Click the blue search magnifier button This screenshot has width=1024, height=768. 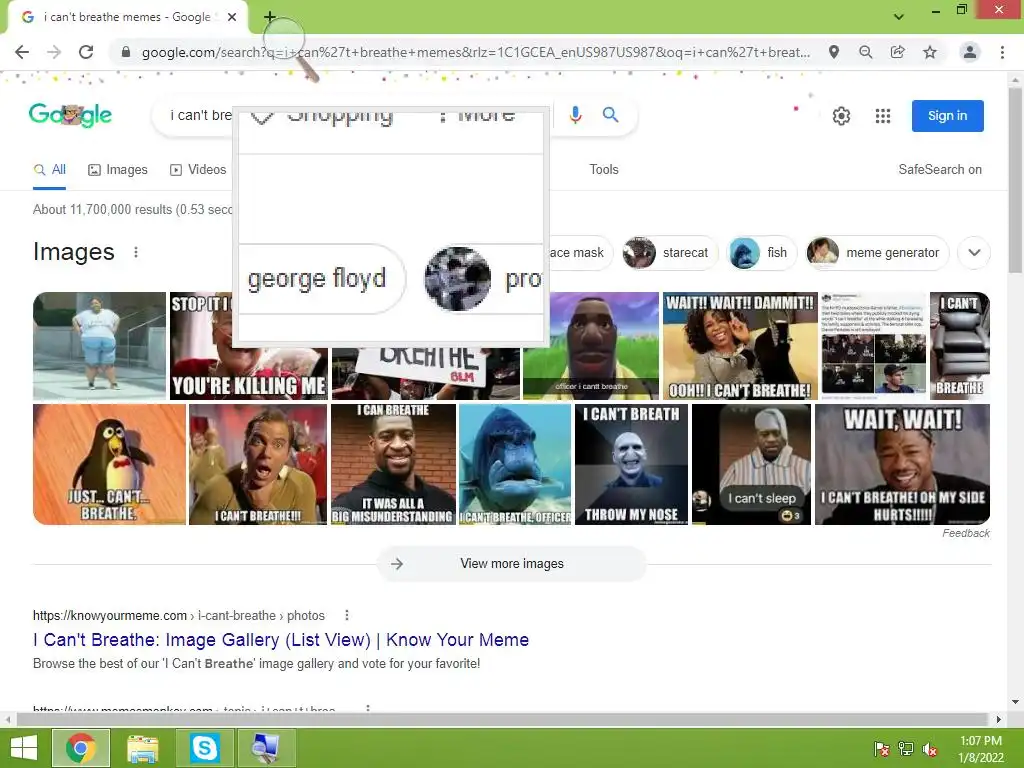(611, 115)
